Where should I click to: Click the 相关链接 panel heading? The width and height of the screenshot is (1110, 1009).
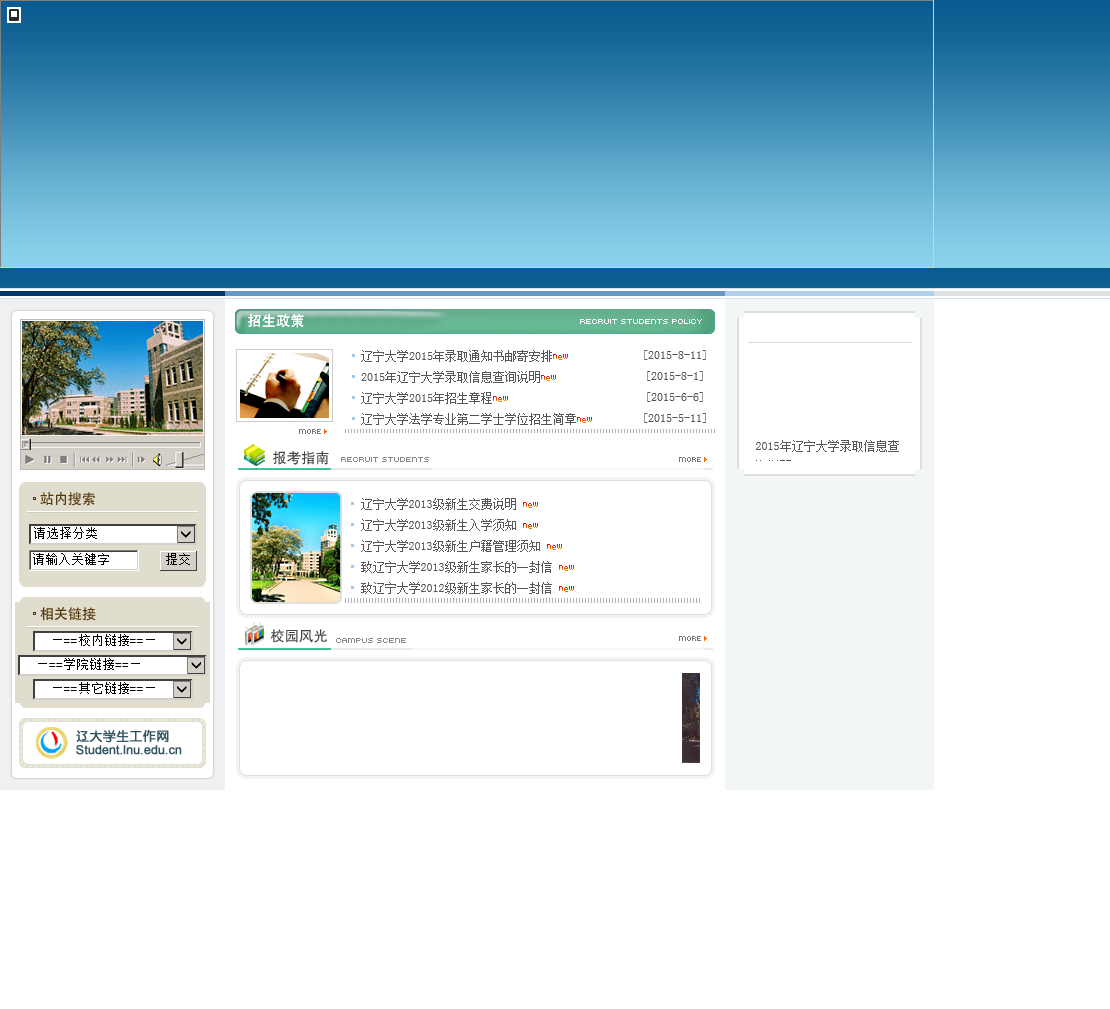(x=67, y=615)
